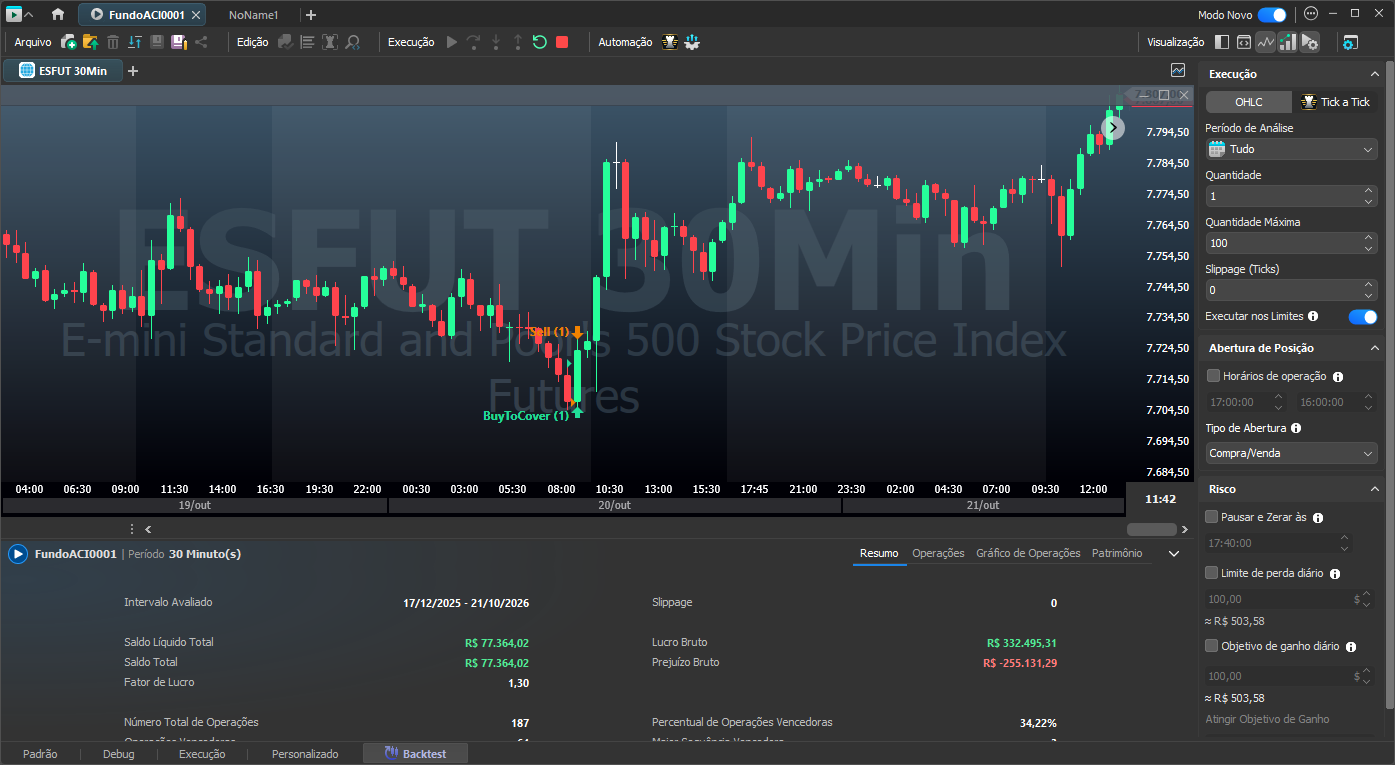Switch to the Patrimônio tab

pyautogui.click(x=1117, y=553)
